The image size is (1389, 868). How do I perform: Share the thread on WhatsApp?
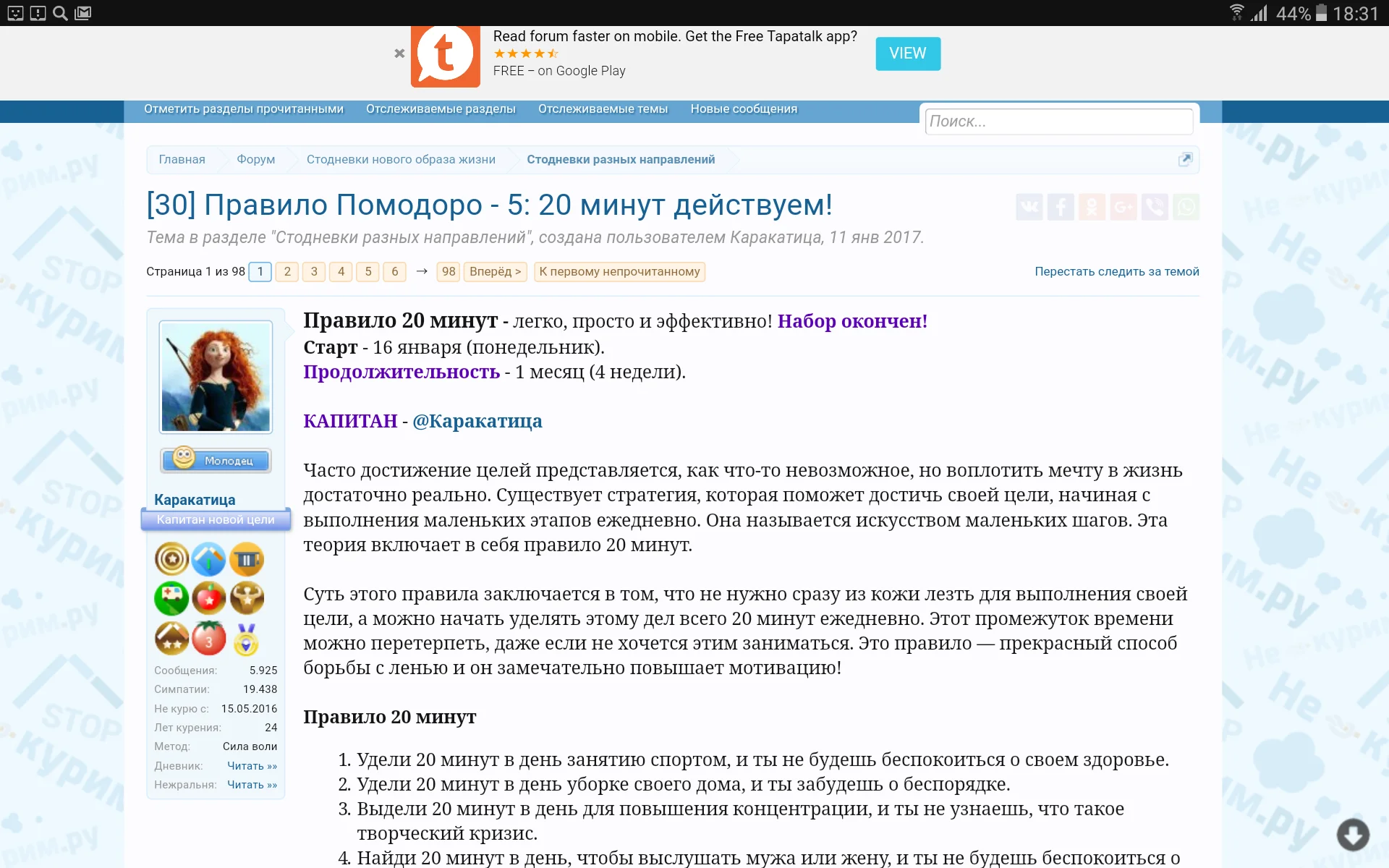(1186, 206)
